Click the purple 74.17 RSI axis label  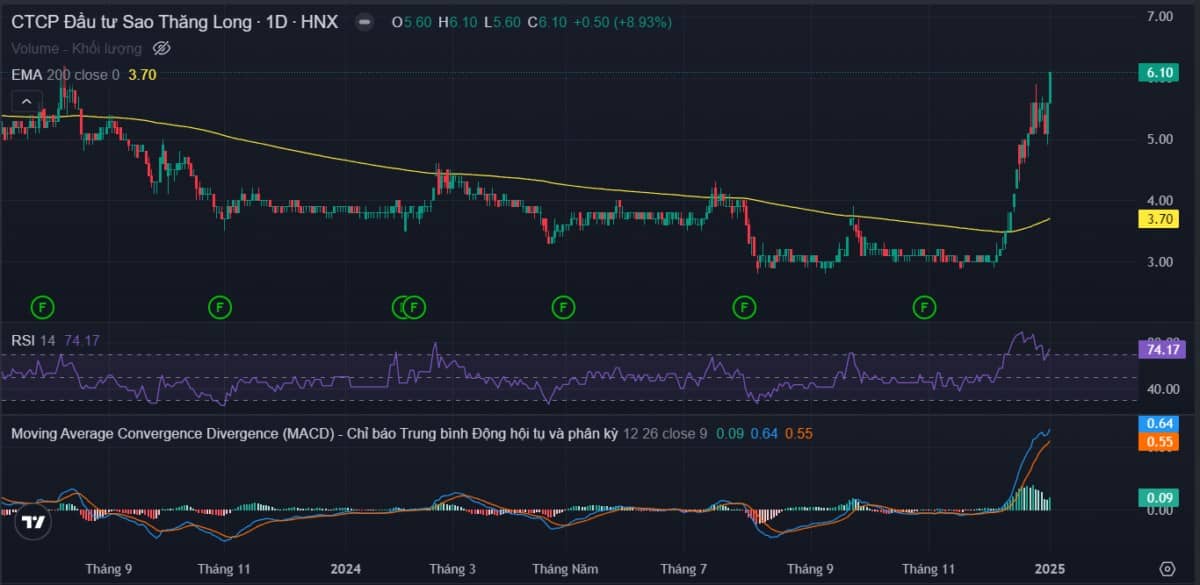(x=1160, y=350)
